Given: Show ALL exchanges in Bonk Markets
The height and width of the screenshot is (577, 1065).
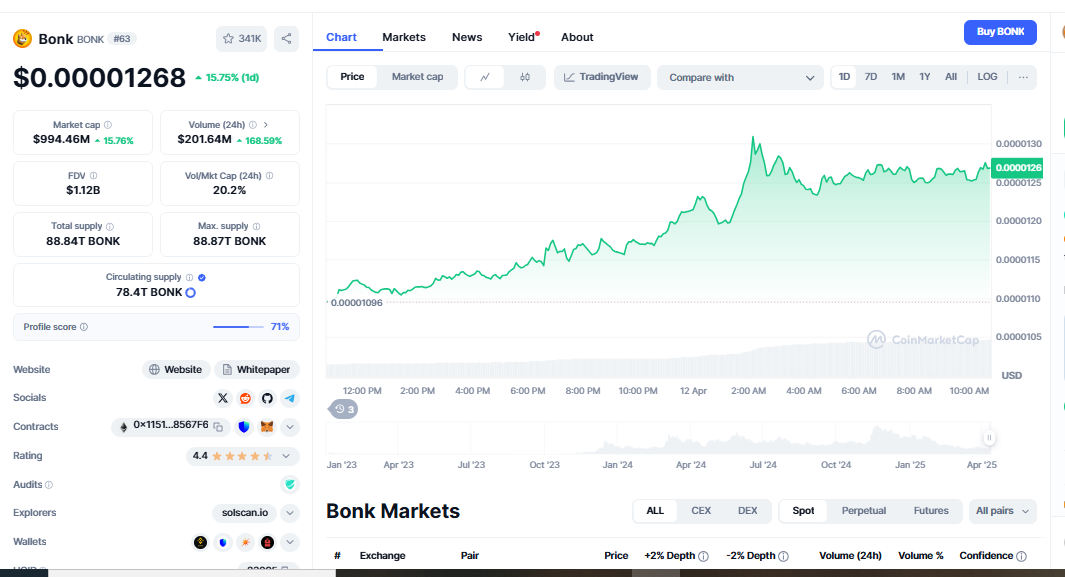Looking at the screenshot, I should (x=655, y=511).
